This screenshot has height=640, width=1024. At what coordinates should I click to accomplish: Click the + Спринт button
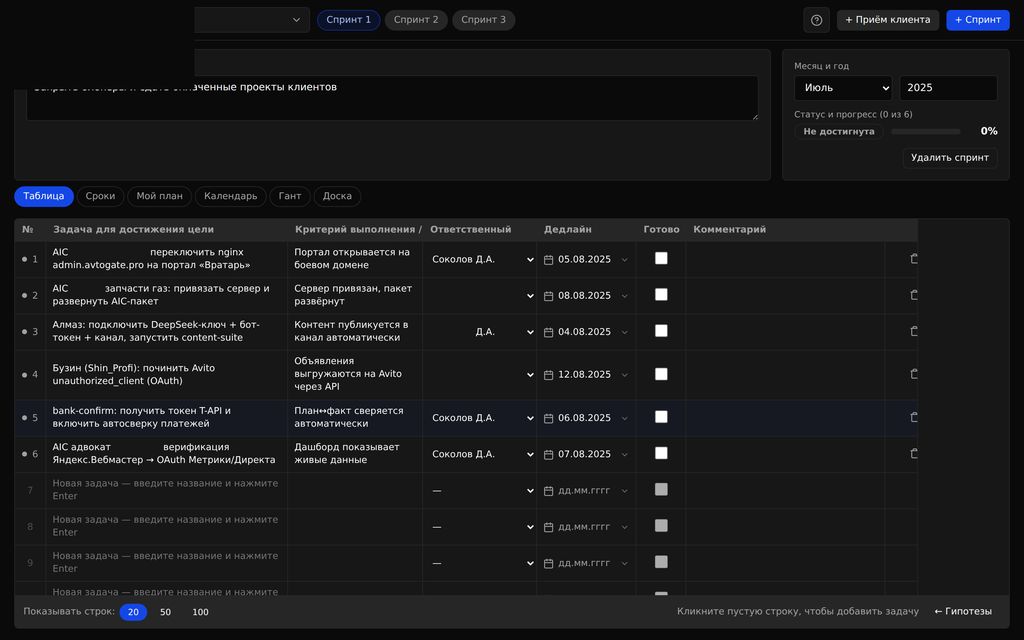pos(978,20)
